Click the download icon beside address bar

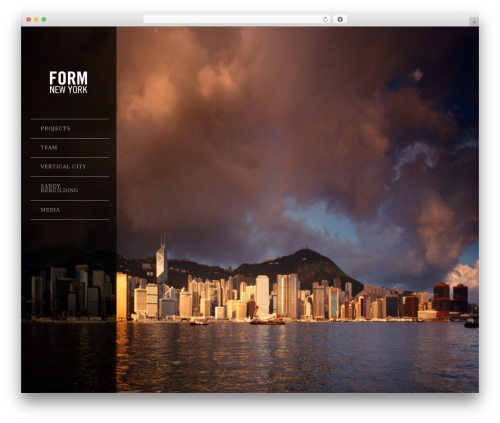click(x=340, y=19)
